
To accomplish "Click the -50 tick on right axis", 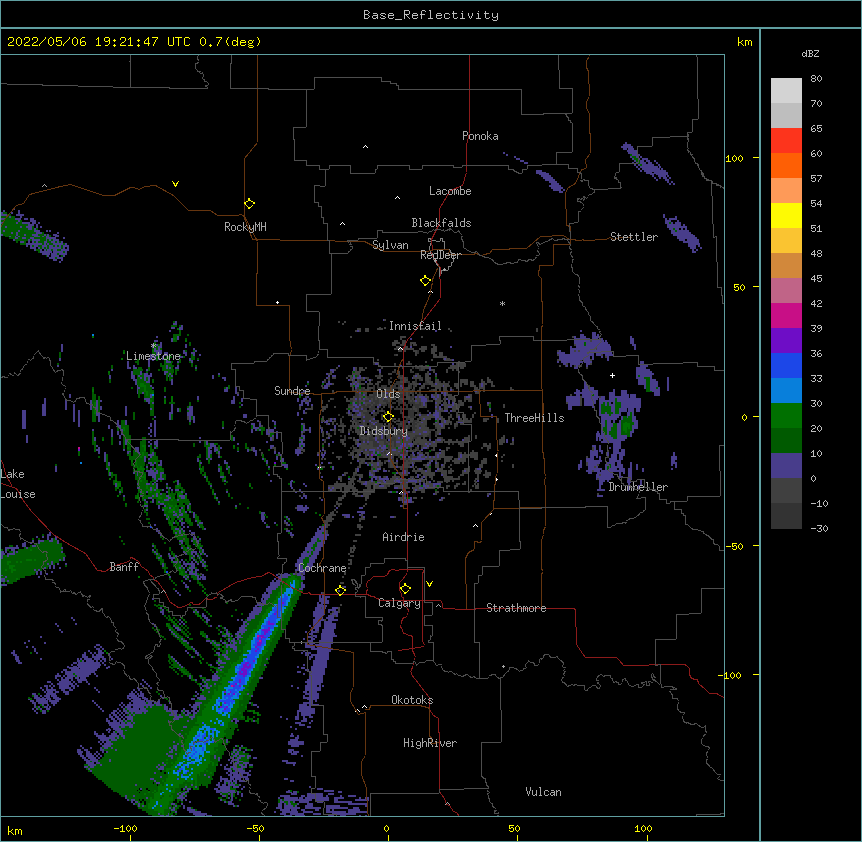I will coord(734,546).
